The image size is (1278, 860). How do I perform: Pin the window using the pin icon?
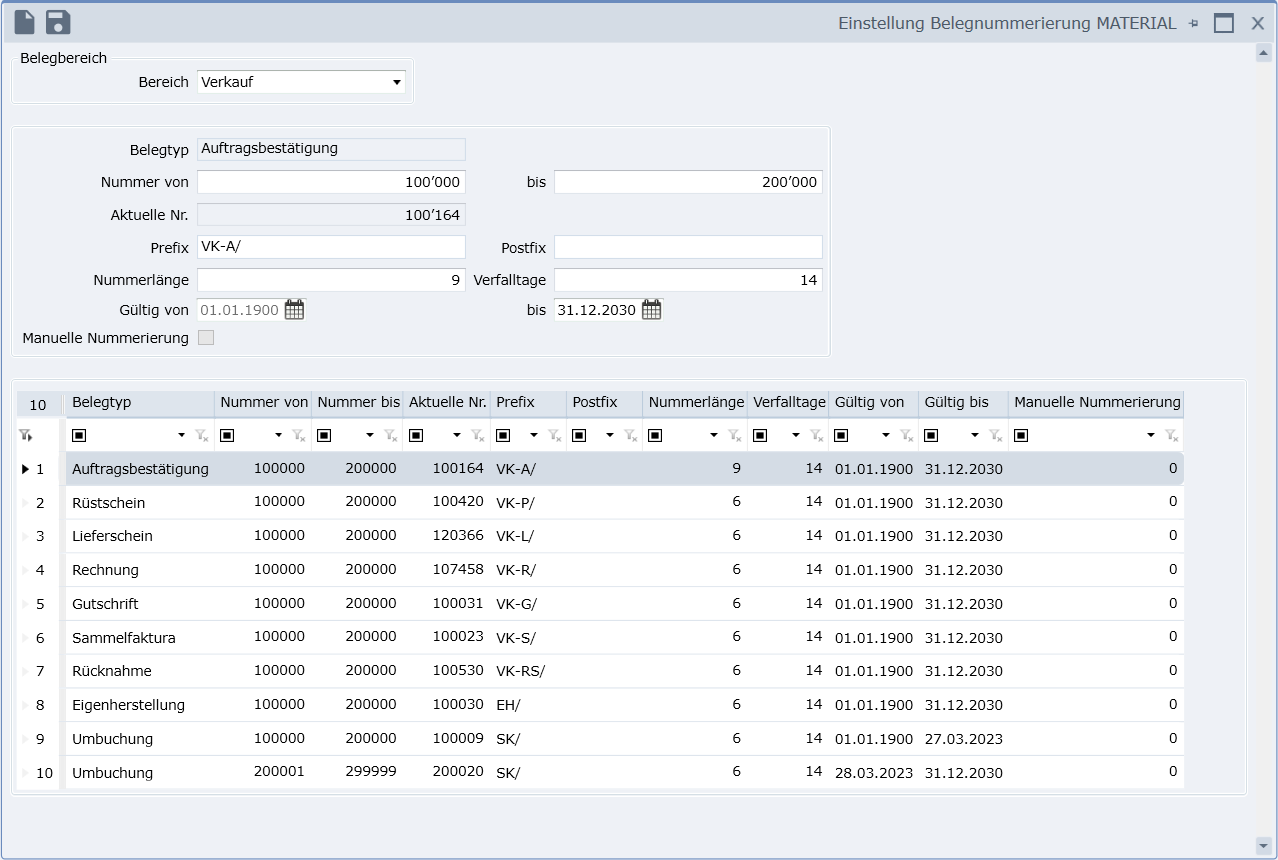pos(1192,23)
